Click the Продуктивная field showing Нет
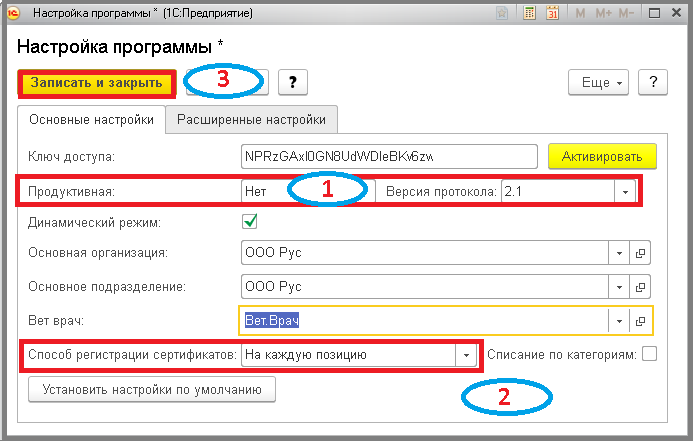The height and width of the screenshot is (442, 693). [x=308, y=191]
